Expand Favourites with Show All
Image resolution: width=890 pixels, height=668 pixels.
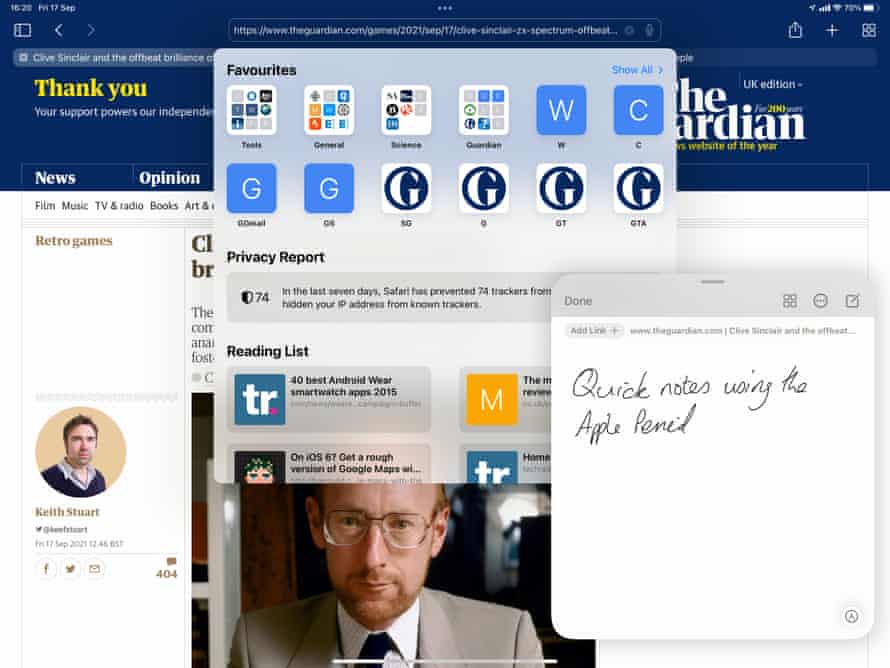click(x=637, y=70)
